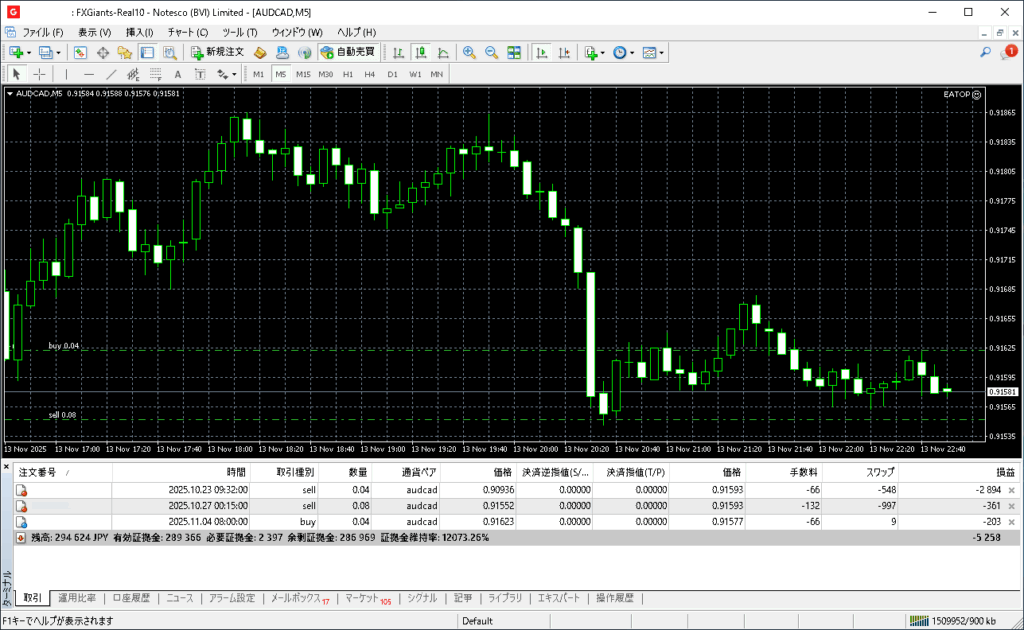Viewport: 1024px width, 630px height.
Task: Select the H1 timeframe button
Action: [348, 74]
